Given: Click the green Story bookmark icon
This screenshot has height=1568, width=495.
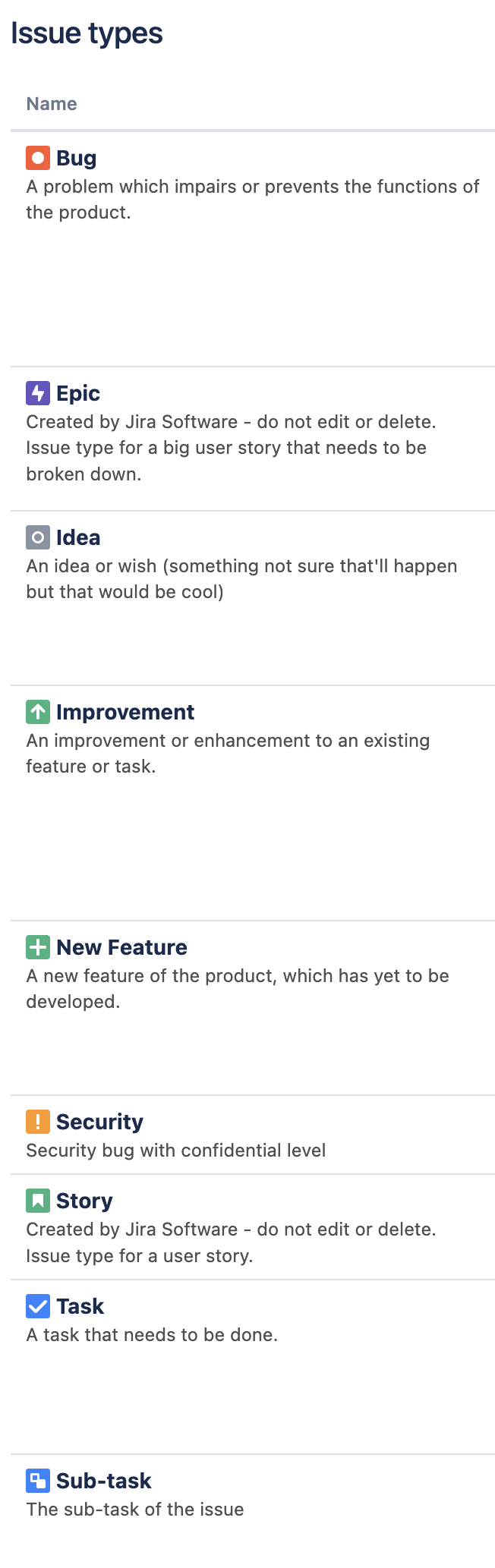Looking at the screenshot, I should pyautogui.click(x=38, y=1201).
